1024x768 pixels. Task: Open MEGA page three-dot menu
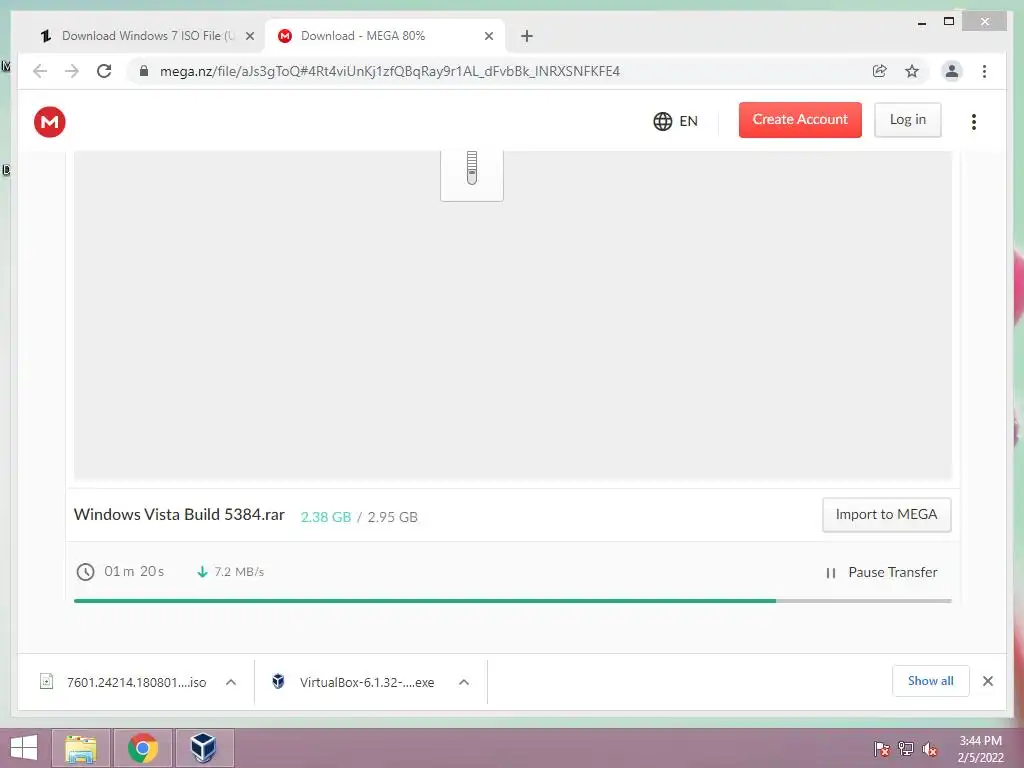[974, 121]
